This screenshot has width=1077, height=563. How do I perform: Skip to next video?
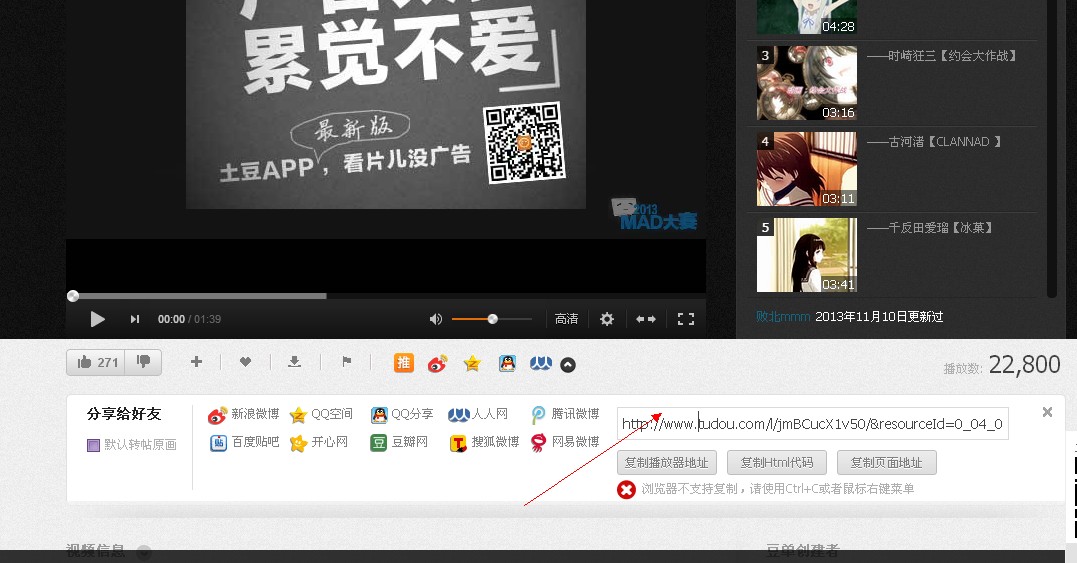click(x=135, y=319)
